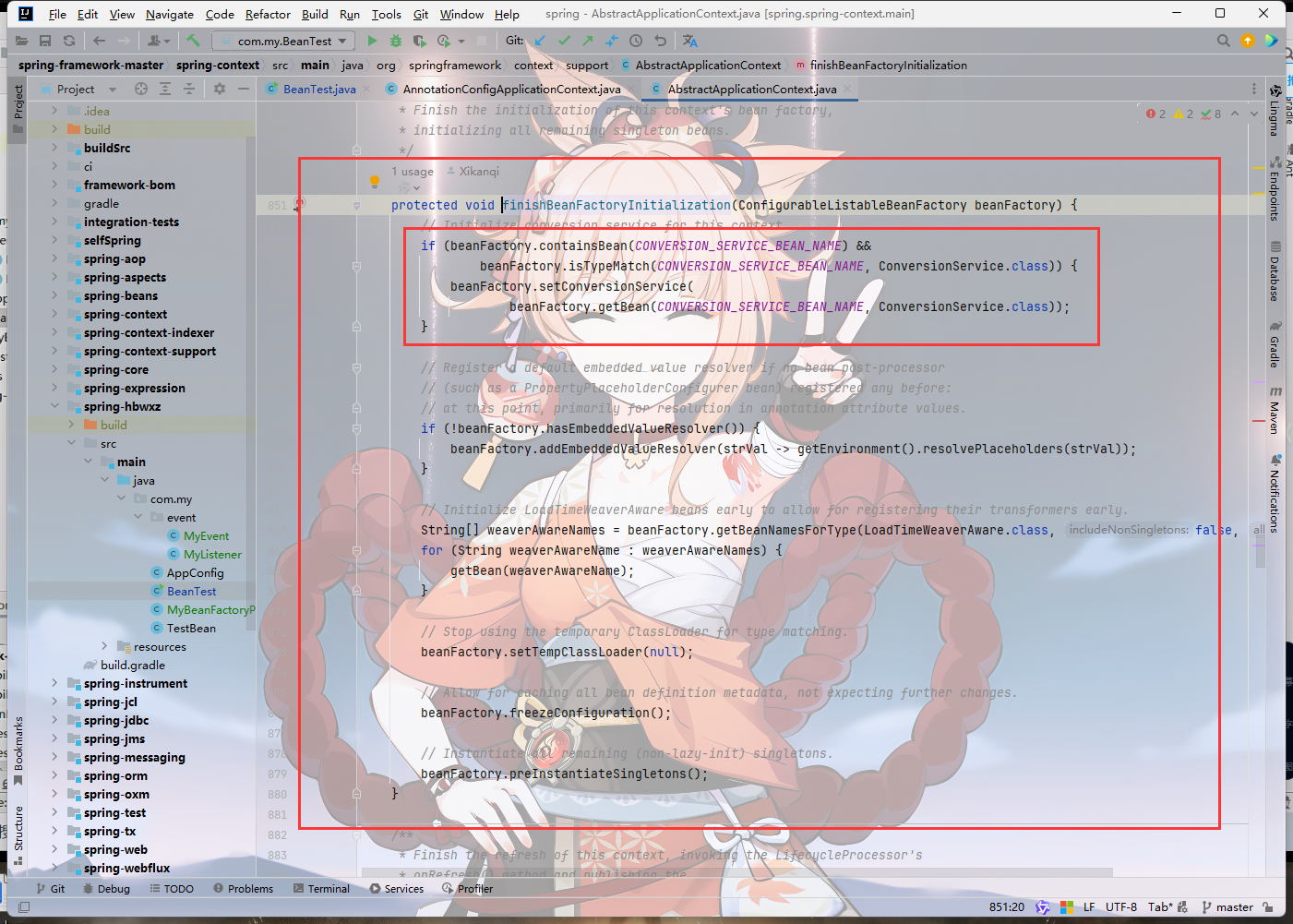
Task: Click the '1 usage' inlay hint
Action: [413, 172]
